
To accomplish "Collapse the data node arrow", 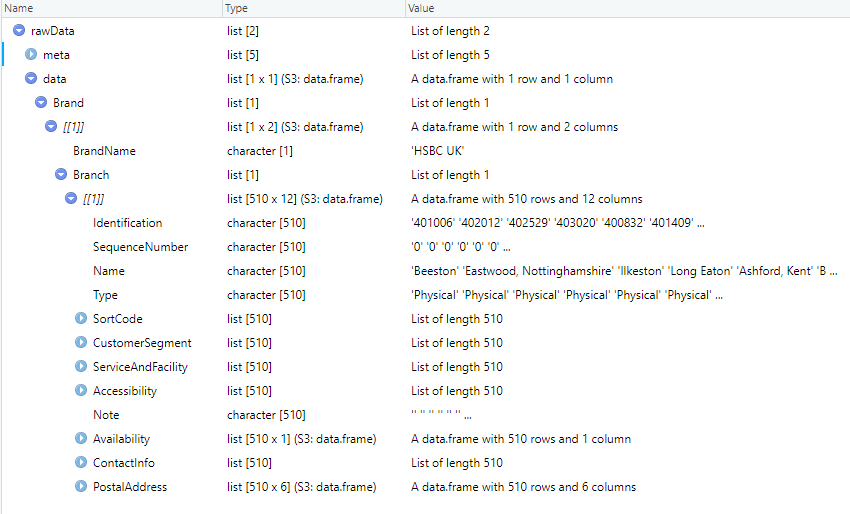I will point(31,79).
